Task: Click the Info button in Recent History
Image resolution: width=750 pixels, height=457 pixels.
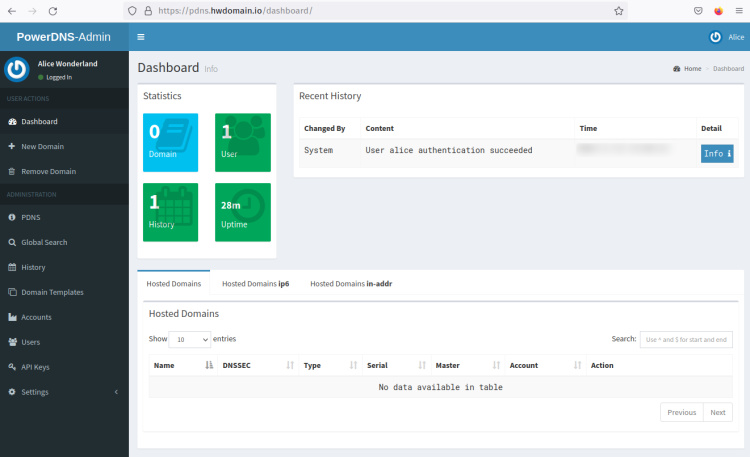Action: pyautogui.click(x=717, y=153)
